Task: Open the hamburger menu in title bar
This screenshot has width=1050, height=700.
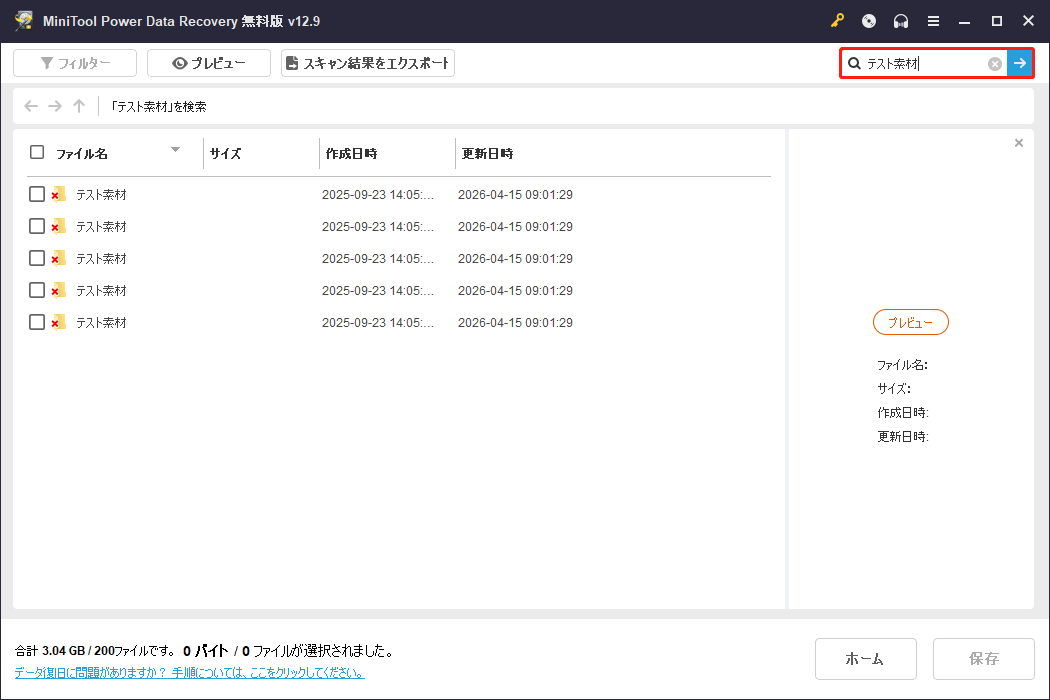Action: (933, 21)
